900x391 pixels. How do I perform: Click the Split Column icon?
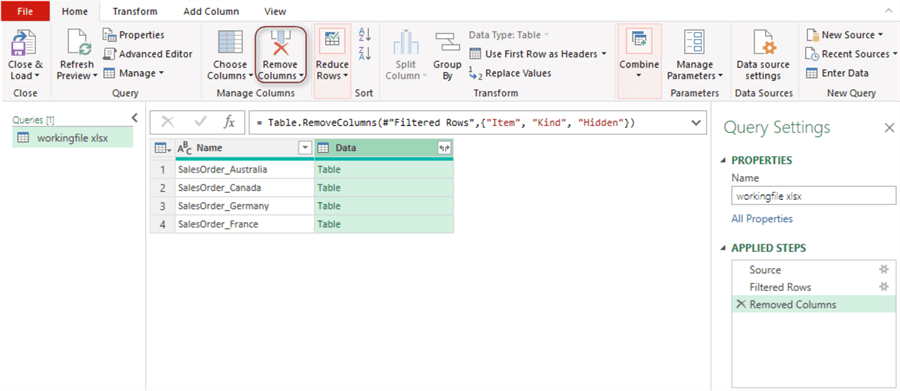406,42
